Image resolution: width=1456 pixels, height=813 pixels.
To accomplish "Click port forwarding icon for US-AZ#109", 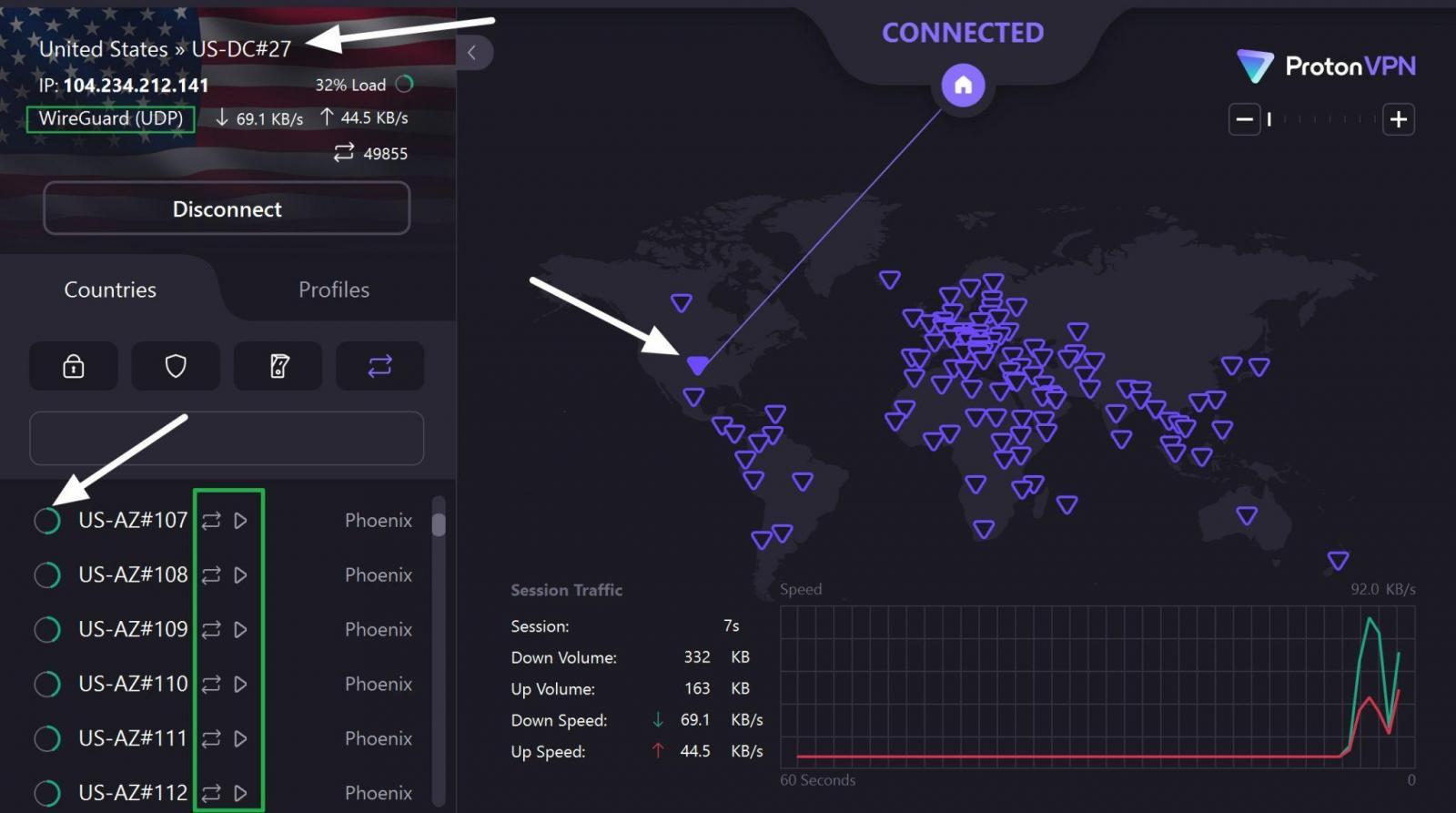I will click(x=211, y=630).
